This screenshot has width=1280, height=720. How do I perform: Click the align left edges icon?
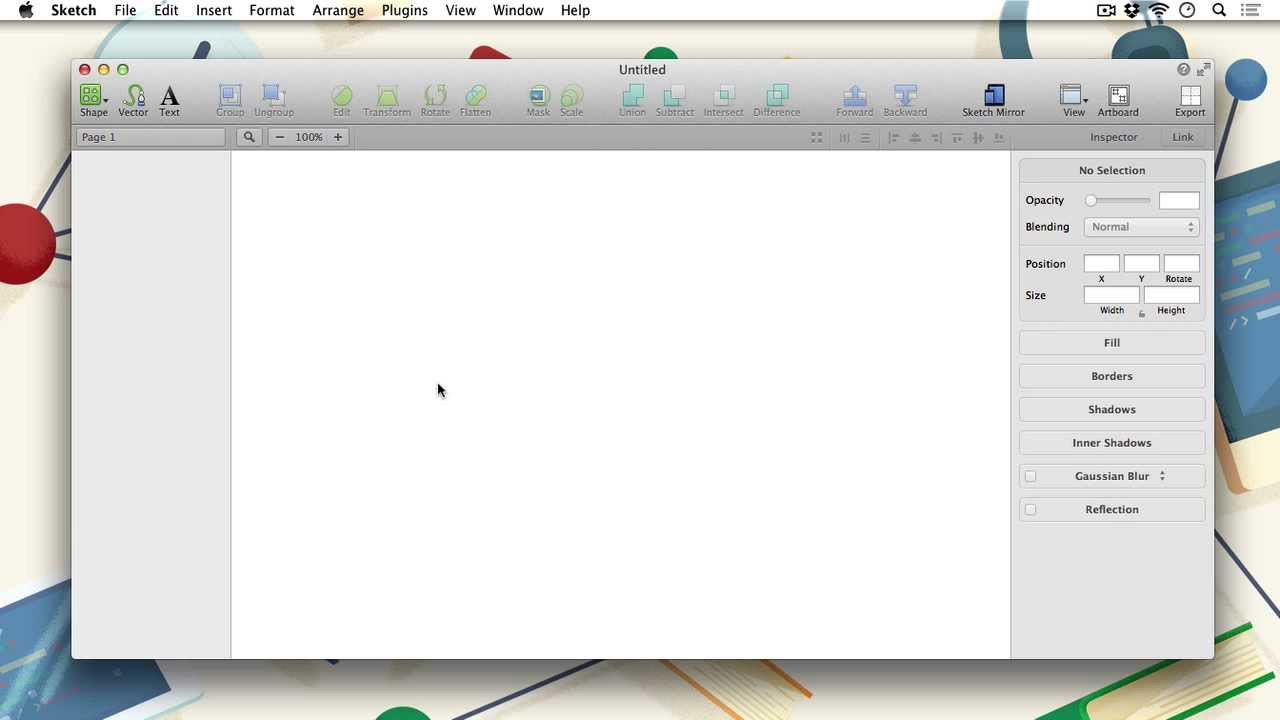coord(894,137)
